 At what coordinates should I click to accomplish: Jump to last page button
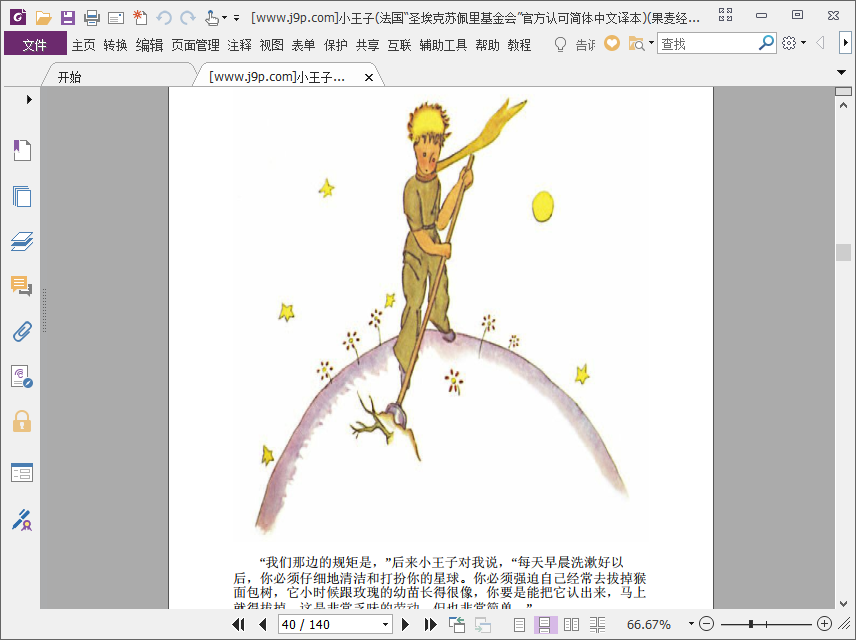430,624
